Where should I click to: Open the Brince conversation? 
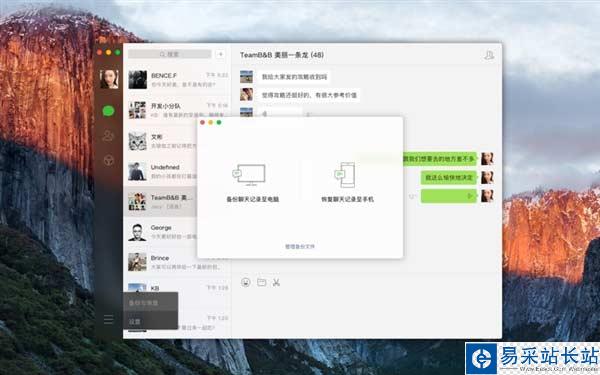coord(177,262)
